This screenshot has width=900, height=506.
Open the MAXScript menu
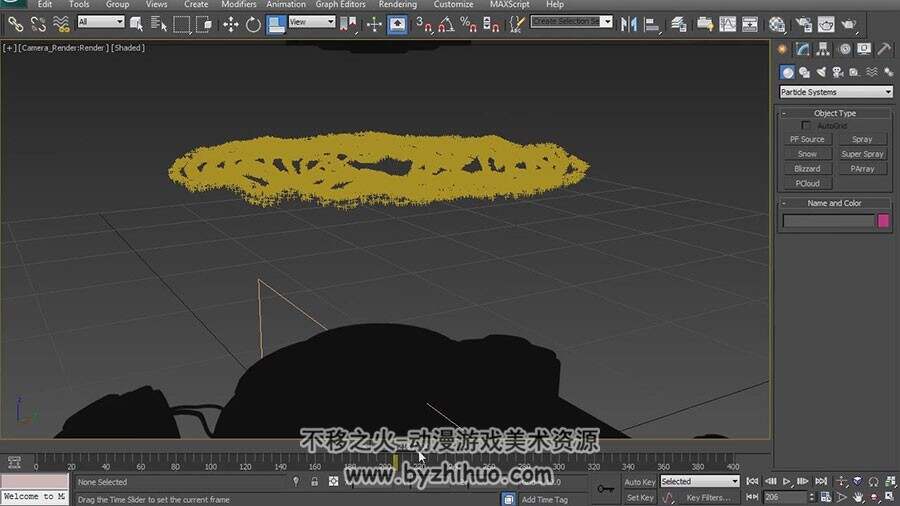[x=510, y=4]
